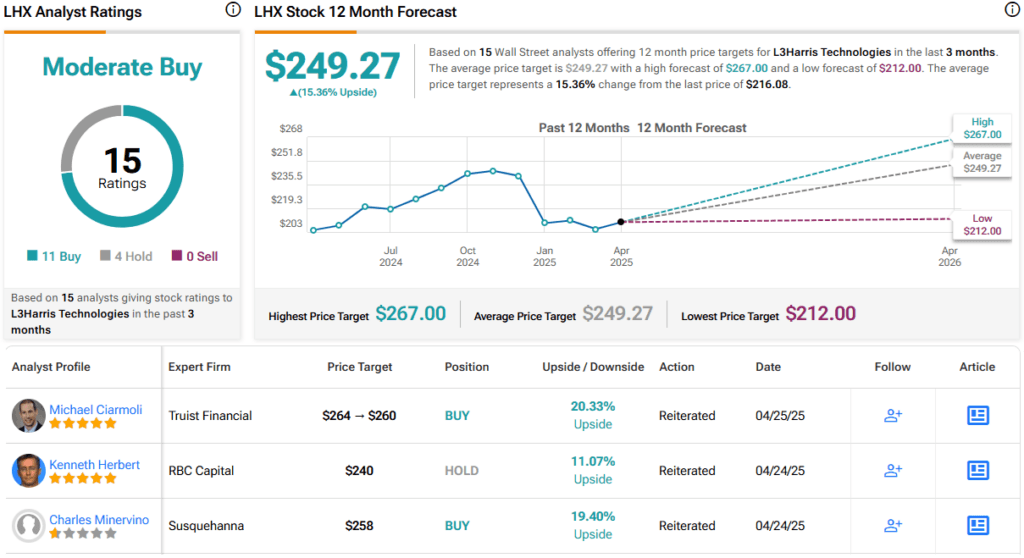
Task: Click the Action column header
Action: [x=677, y=367]
